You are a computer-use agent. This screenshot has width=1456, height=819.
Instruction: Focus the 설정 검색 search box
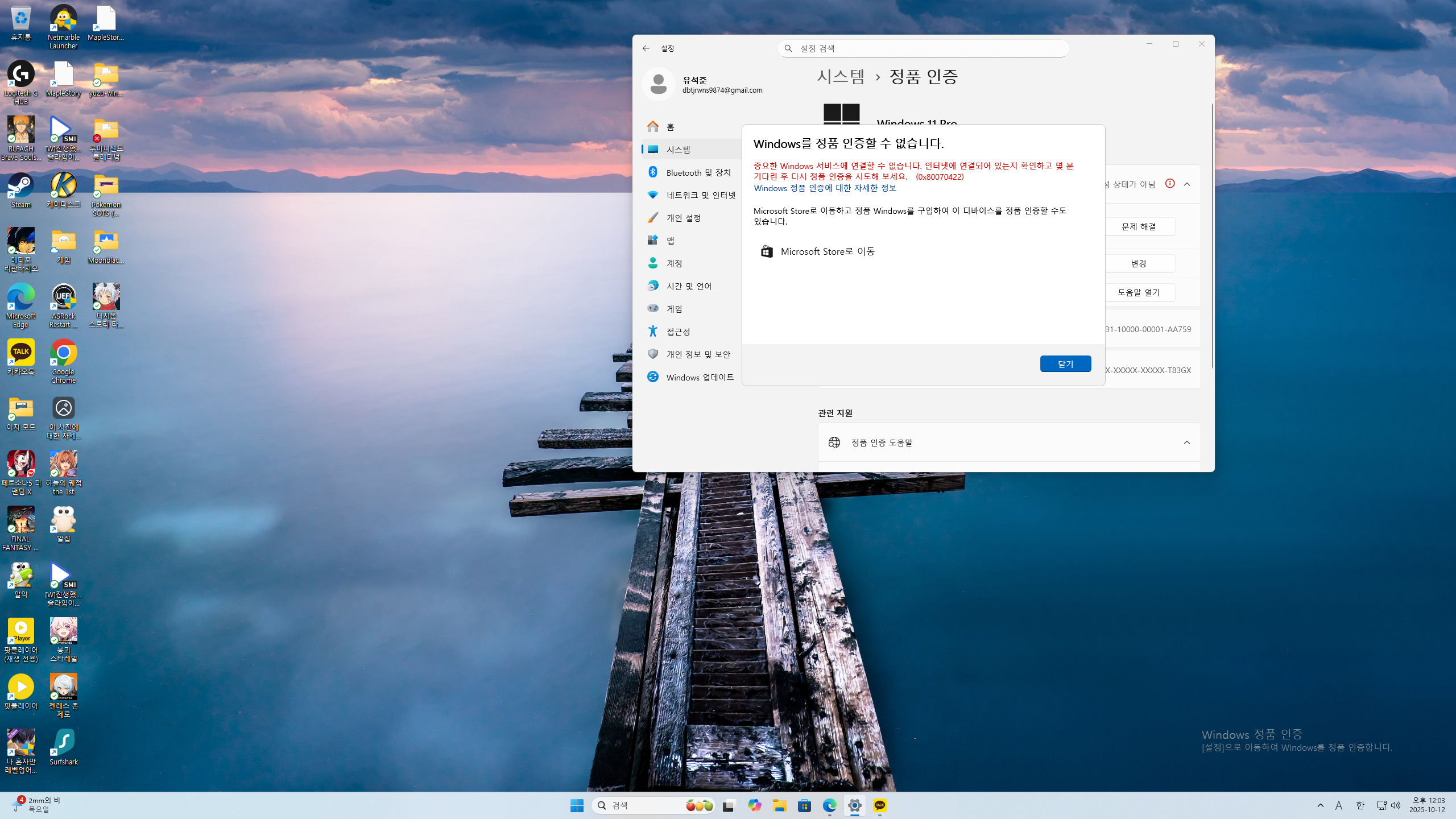pyautogui.click(x=923, y=48)
